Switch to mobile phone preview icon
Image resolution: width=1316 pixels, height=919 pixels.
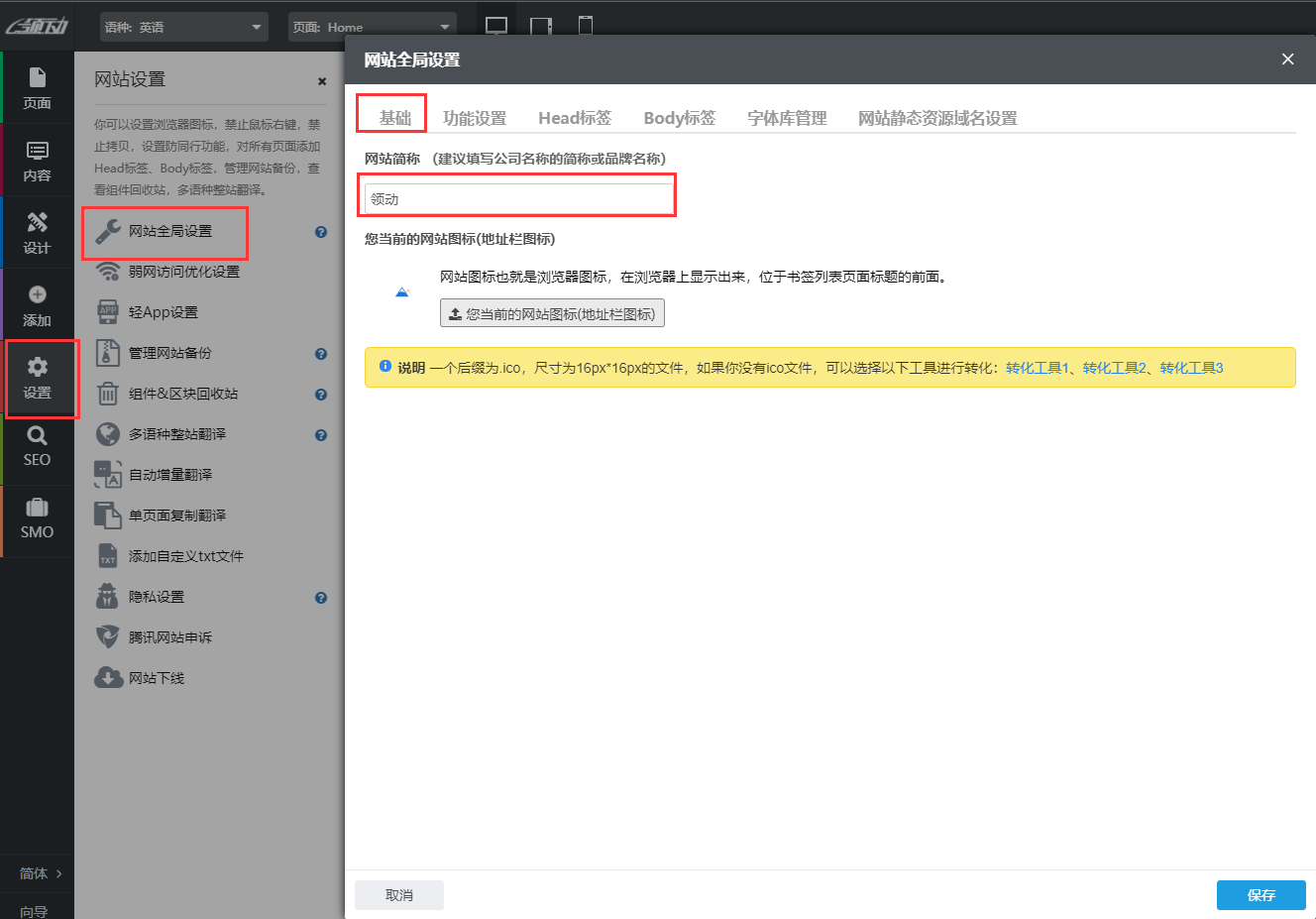(586, 26)
